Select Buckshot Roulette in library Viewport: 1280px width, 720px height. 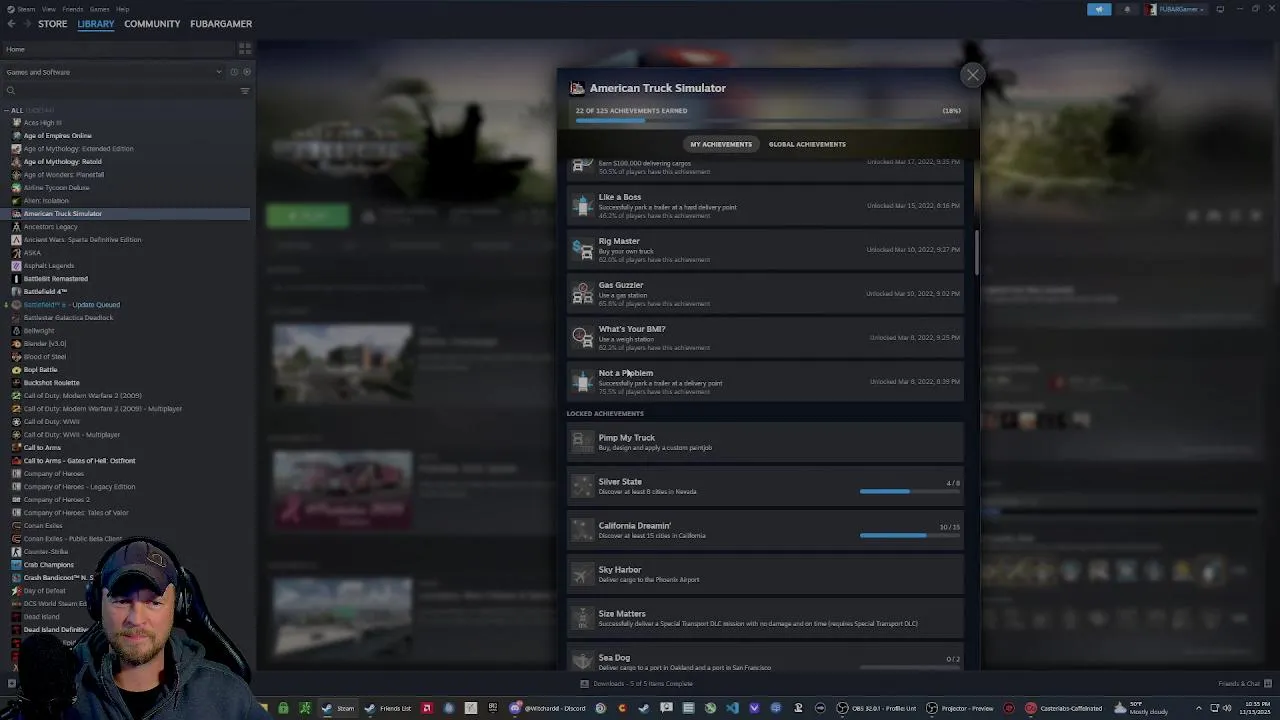(x=51, y=383)
